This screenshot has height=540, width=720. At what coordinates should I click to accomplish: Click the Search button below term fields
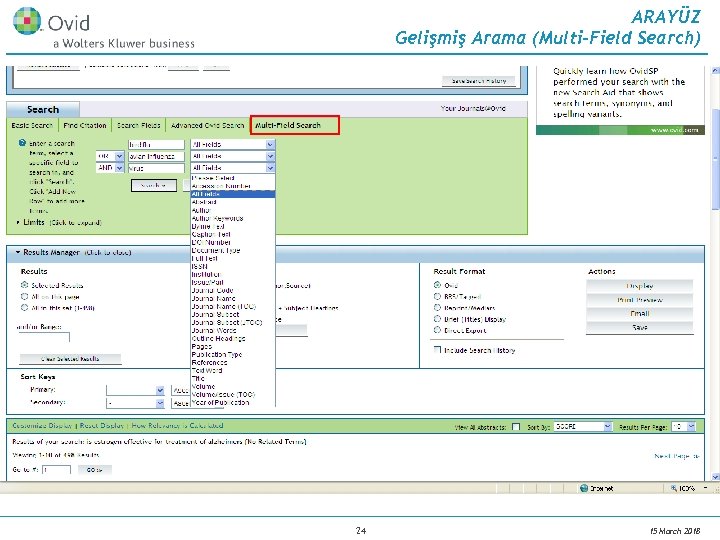[x=153, y=185]
